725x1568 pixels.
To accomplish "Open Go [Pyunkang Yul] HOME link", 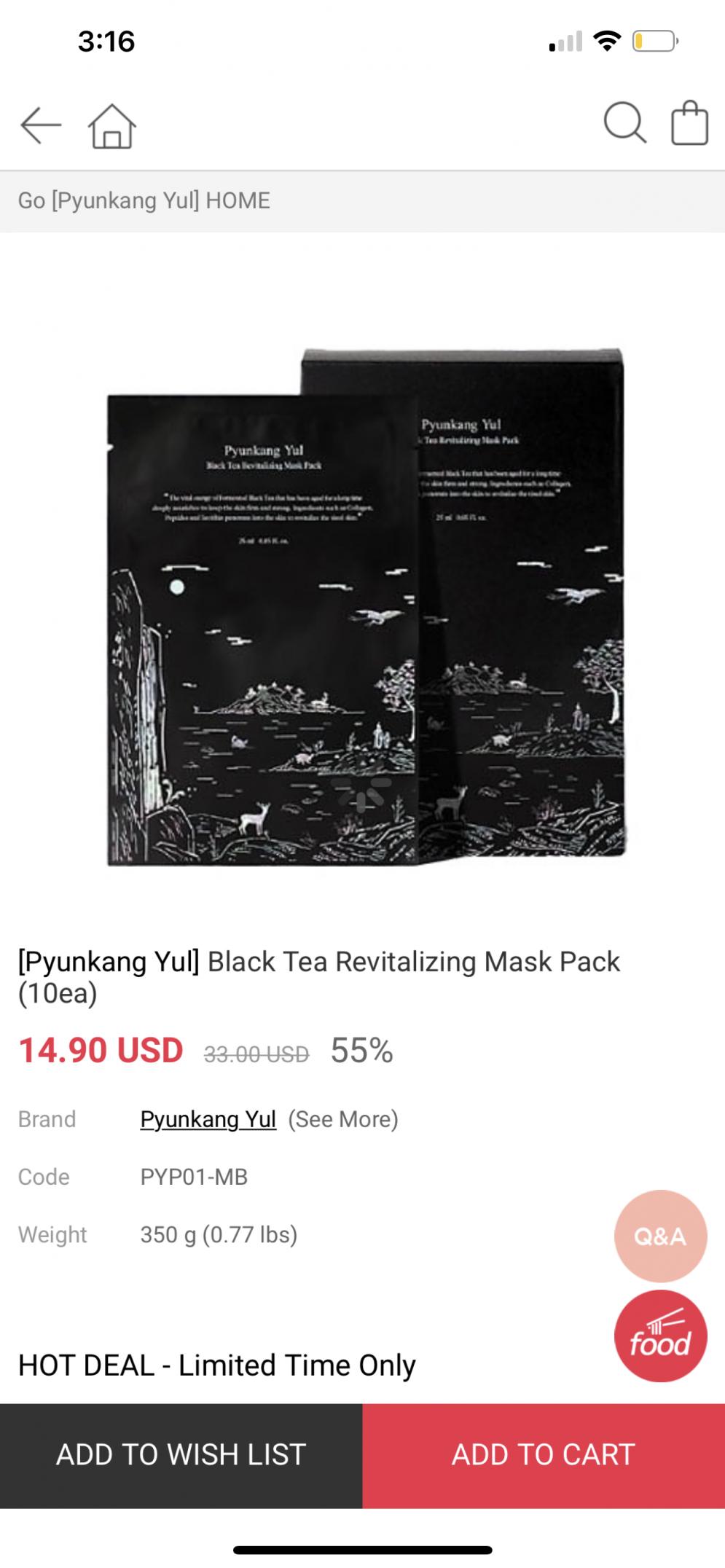I will pyautogui.click(x=144, y=200).
